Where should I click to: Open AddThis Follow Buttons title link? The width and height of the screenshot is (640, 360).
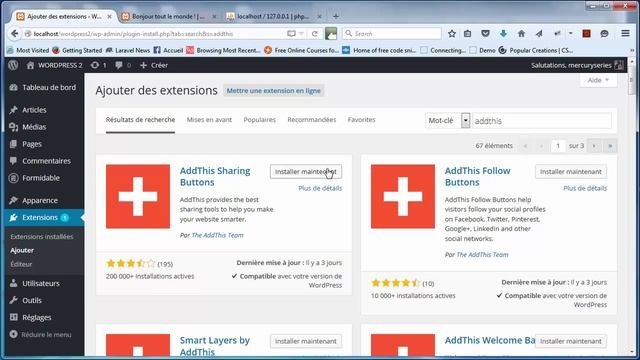pyautogui.click(x=478, y=177)
